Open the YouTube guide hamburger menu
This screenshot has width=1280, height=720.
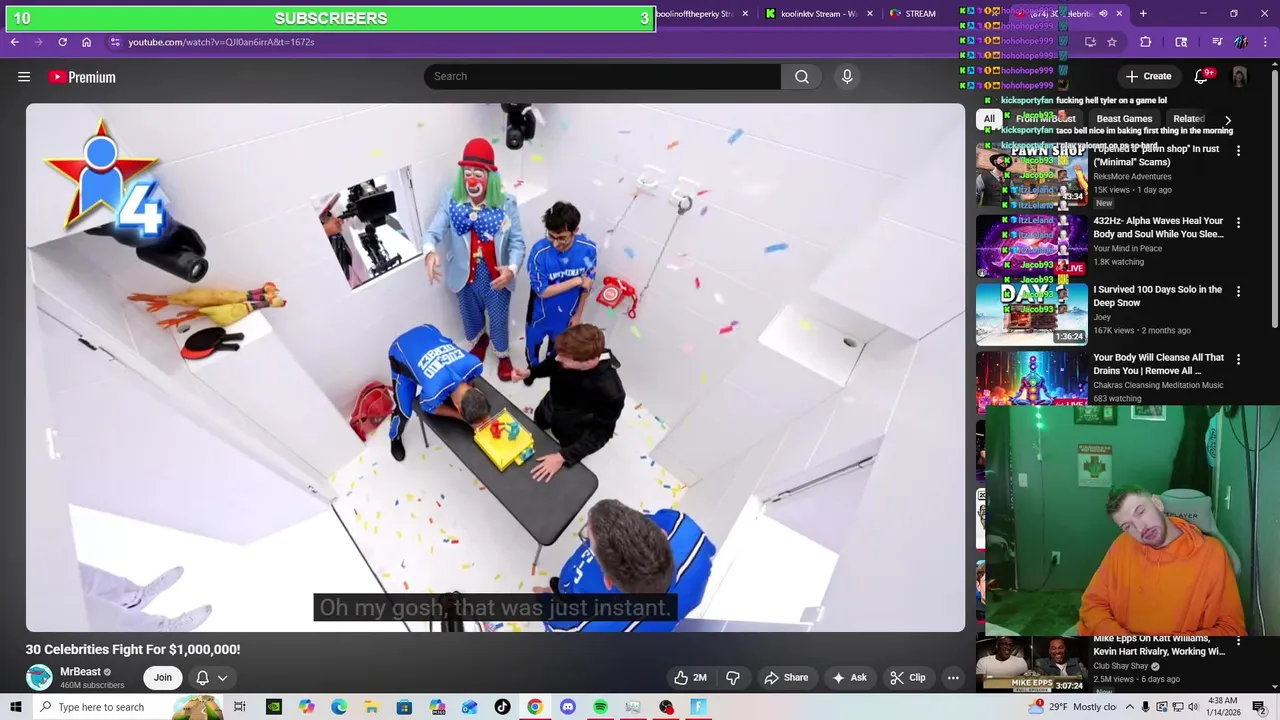pyautogui.click(x=24, y=77)
